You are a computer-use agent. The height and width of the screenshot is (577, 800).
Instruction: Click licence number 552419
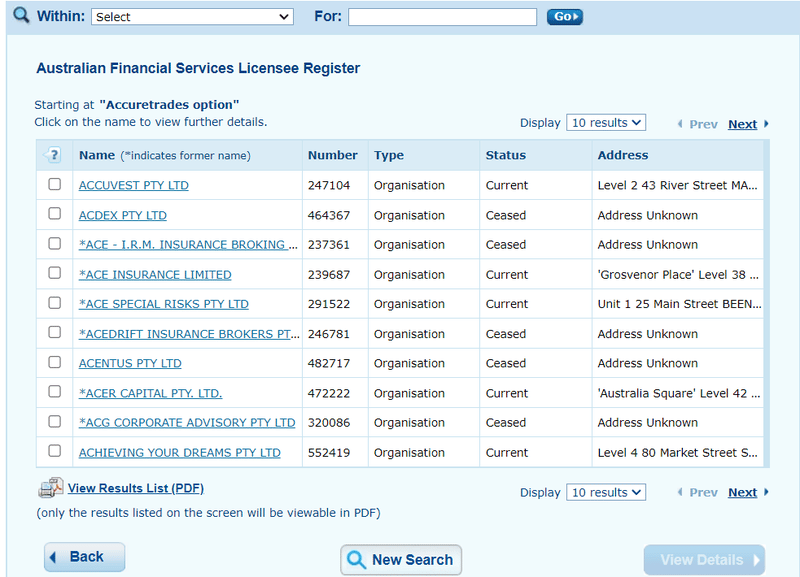pyautogui.click(x=329, y=453)
